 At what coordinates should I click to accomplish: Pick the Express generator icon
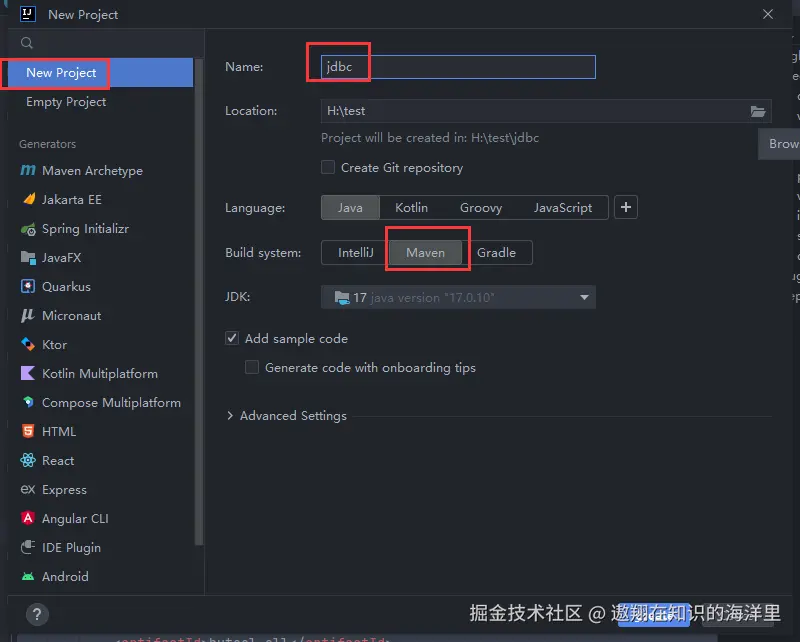(28, 489)
